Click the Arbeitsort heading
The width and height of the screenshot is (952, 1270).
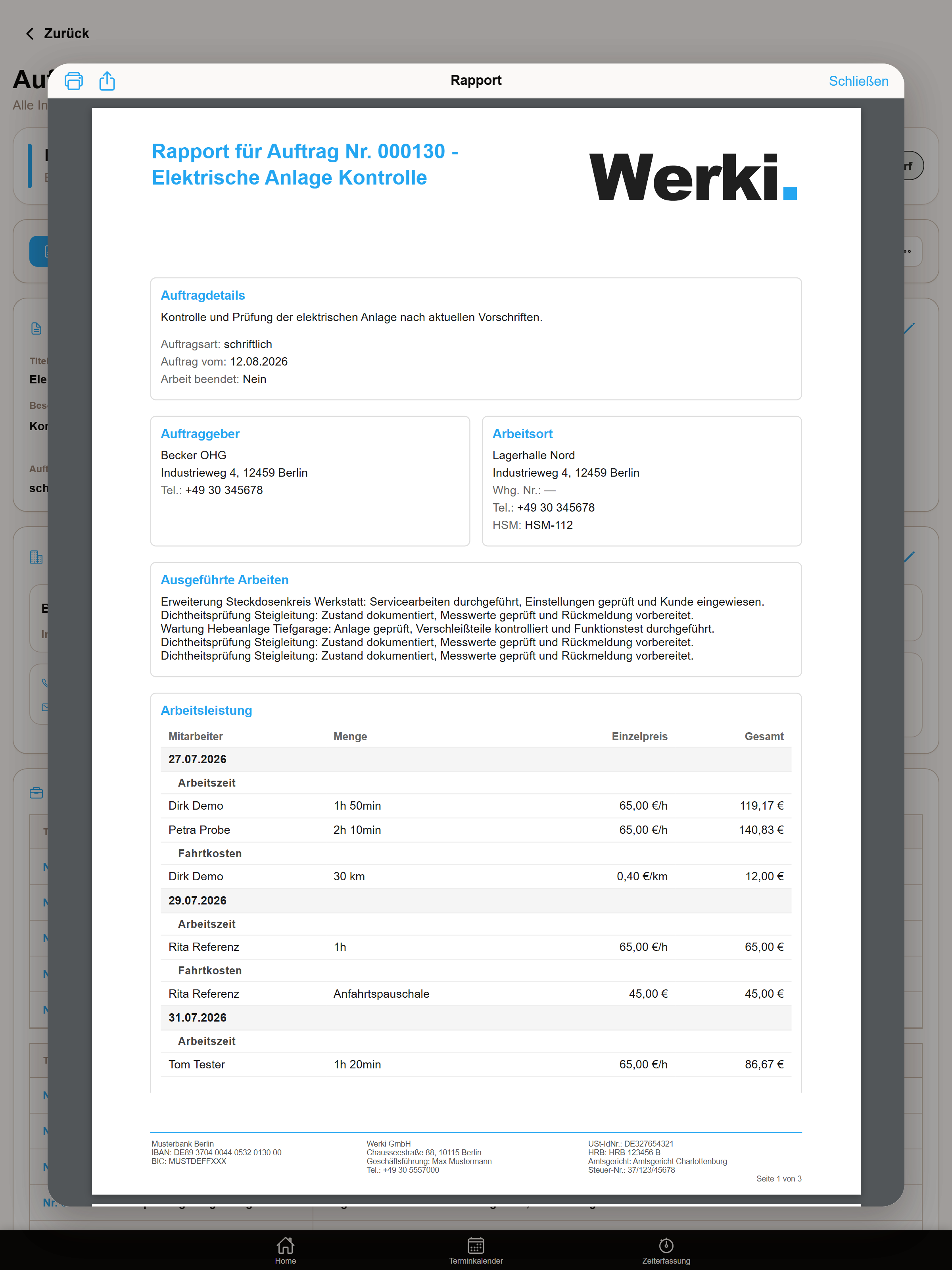tap(522, 433)
